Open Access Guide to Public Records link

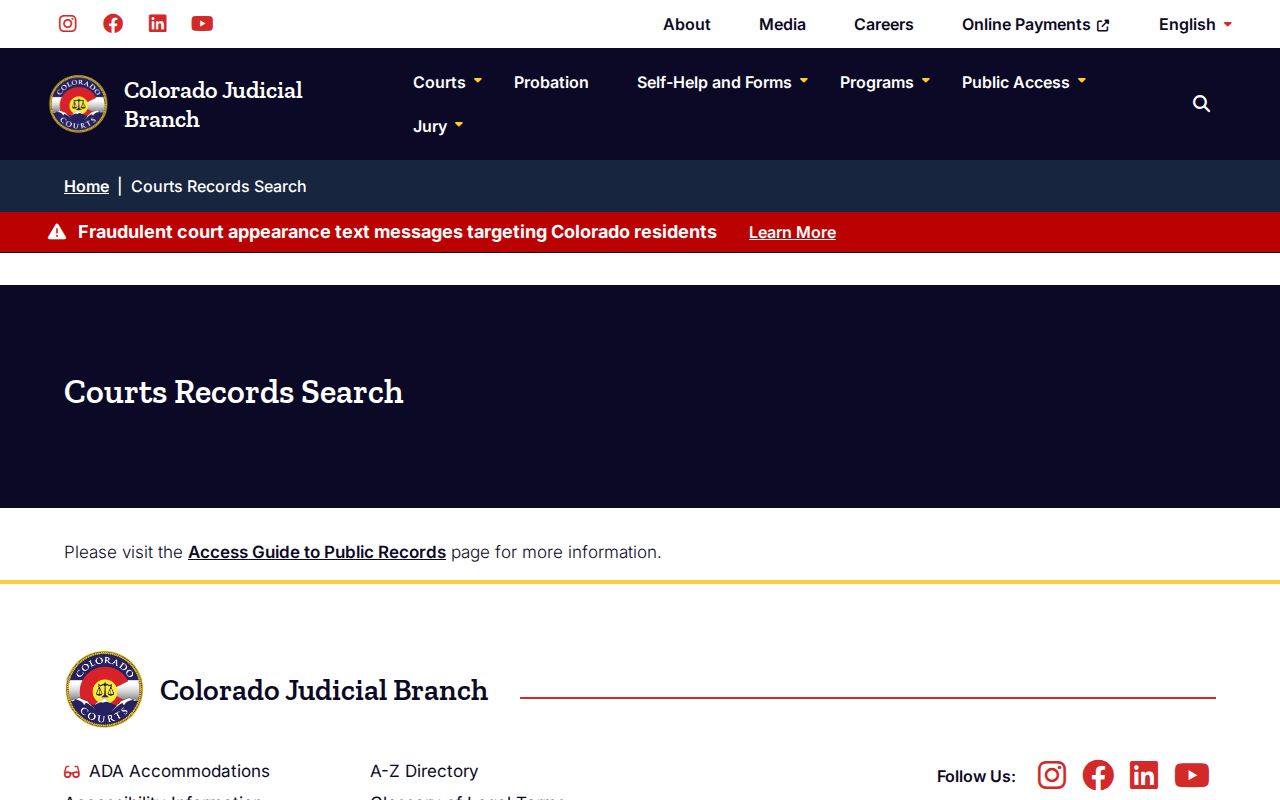317,552
